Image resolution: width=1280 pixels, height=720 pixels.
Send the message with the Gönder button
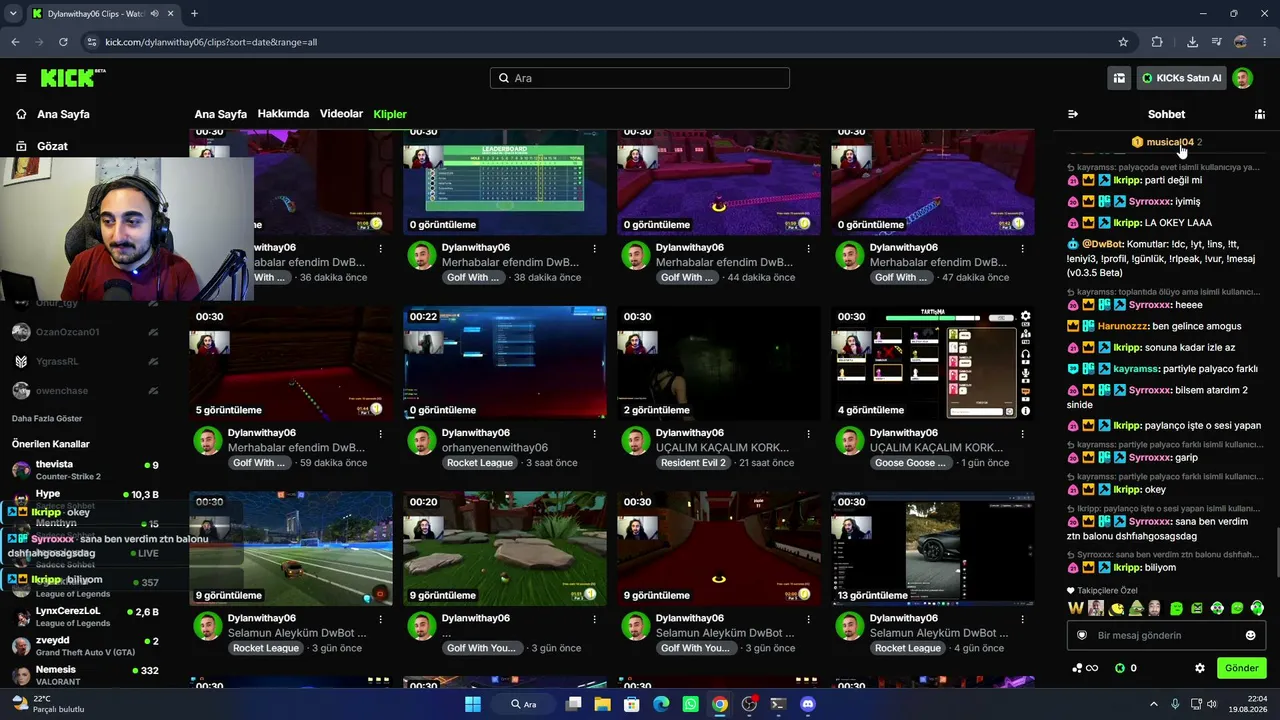coord(1242,668)
